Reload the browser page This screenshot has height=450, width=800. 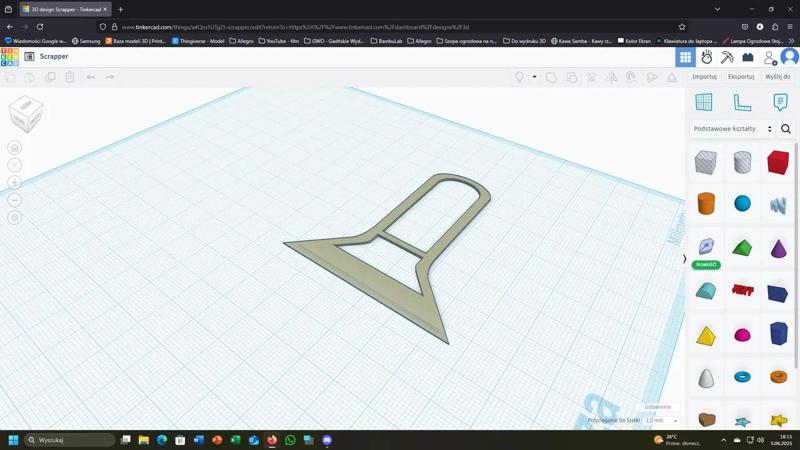point(40,27)
